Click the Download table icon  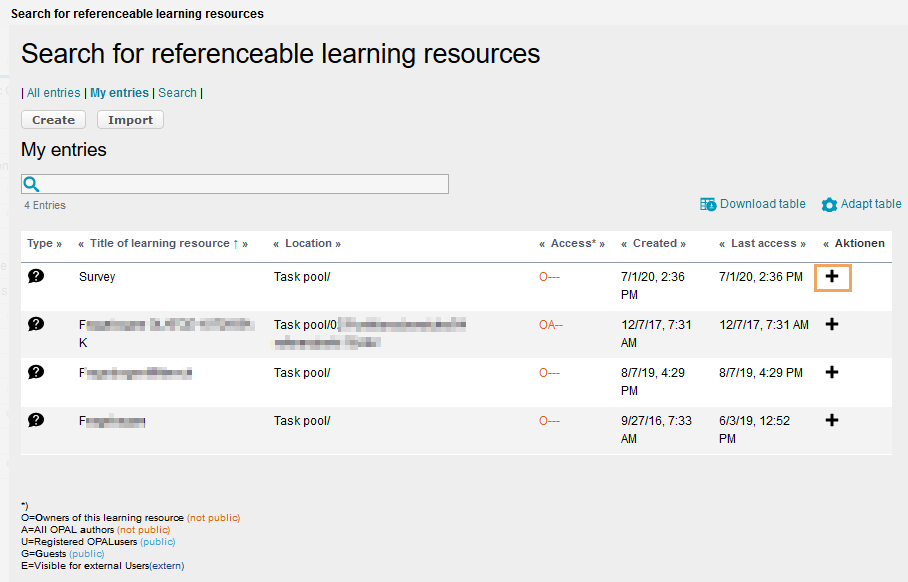click(x=708, y=204)
